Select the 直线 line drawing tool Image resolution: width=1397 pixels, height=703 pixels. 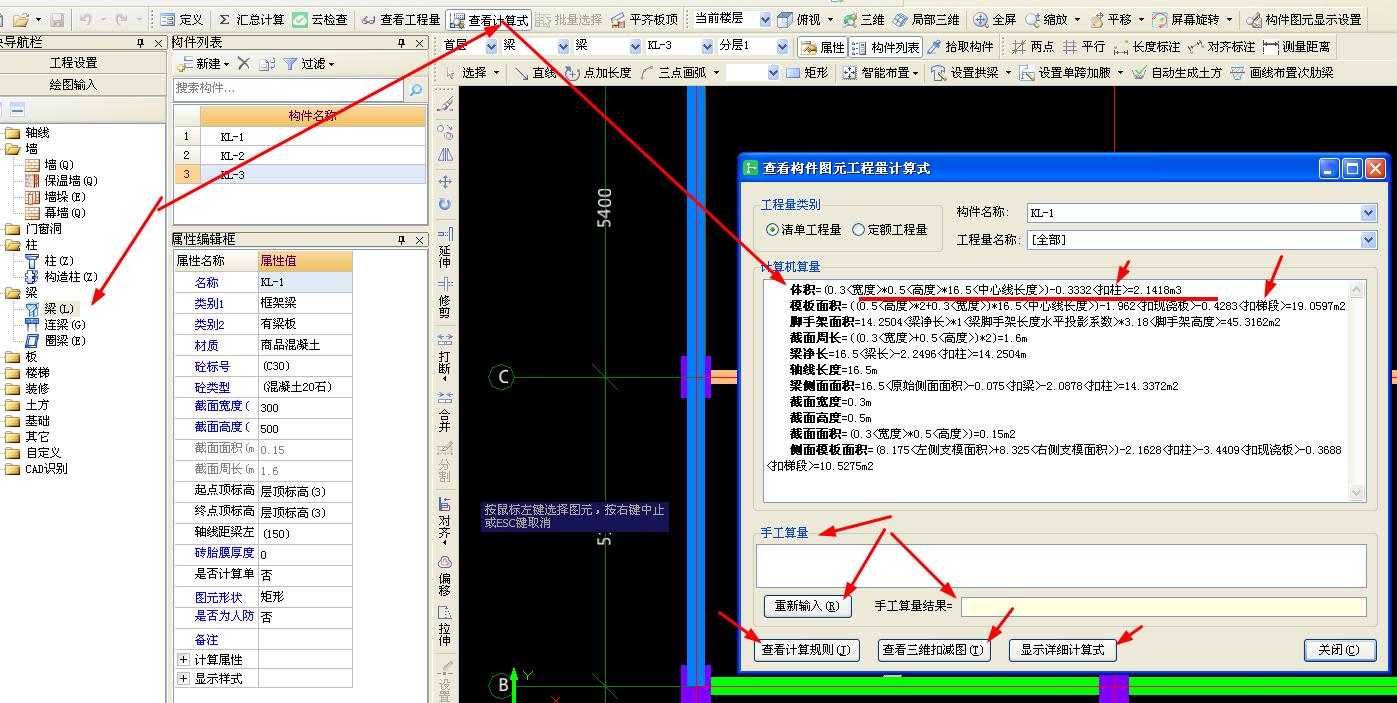(535, 73)
